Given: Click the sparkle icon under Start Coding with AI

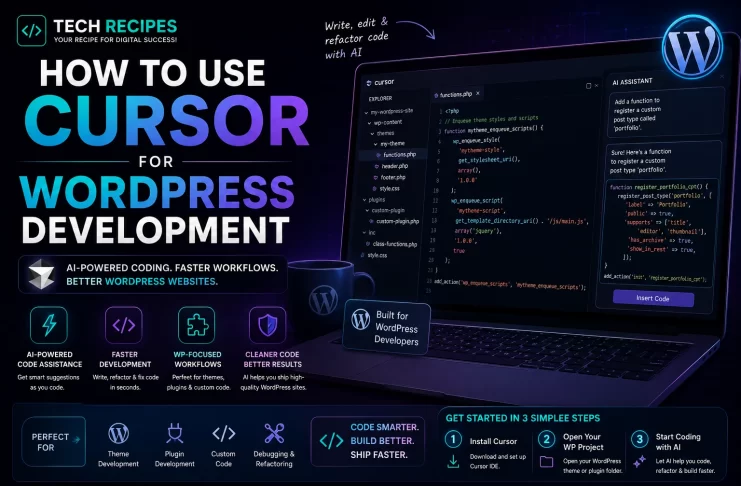Looking at the screenshot, I should [x=639, y=461].
